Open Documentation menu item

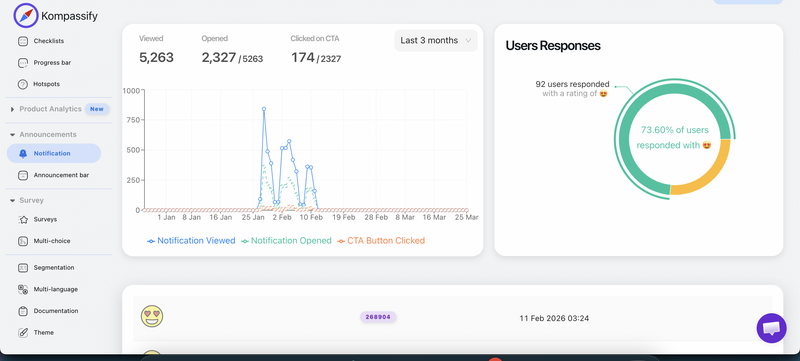pyautogui.click(x=56, y=311)
